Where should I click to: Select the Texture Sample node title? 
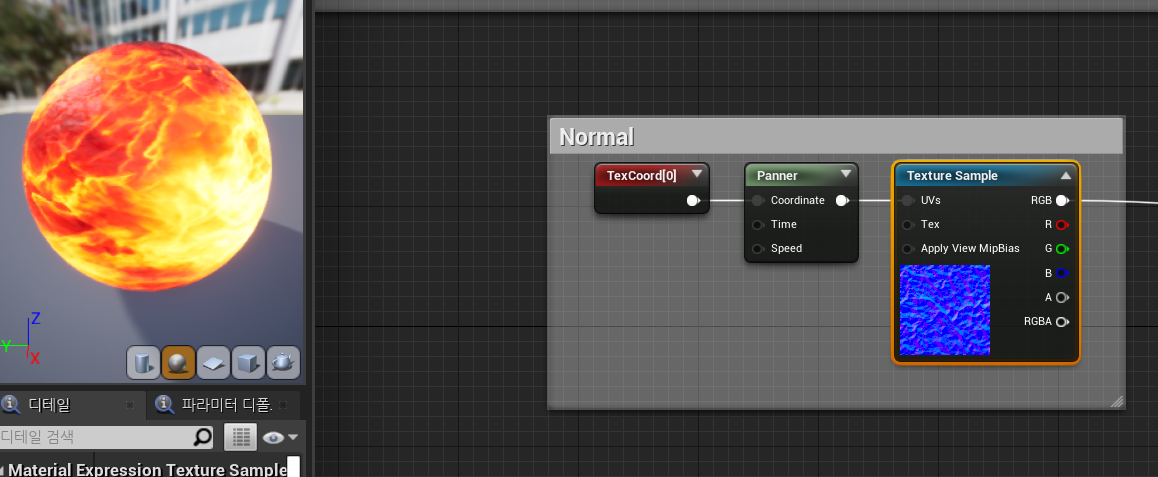click(952, 176)
